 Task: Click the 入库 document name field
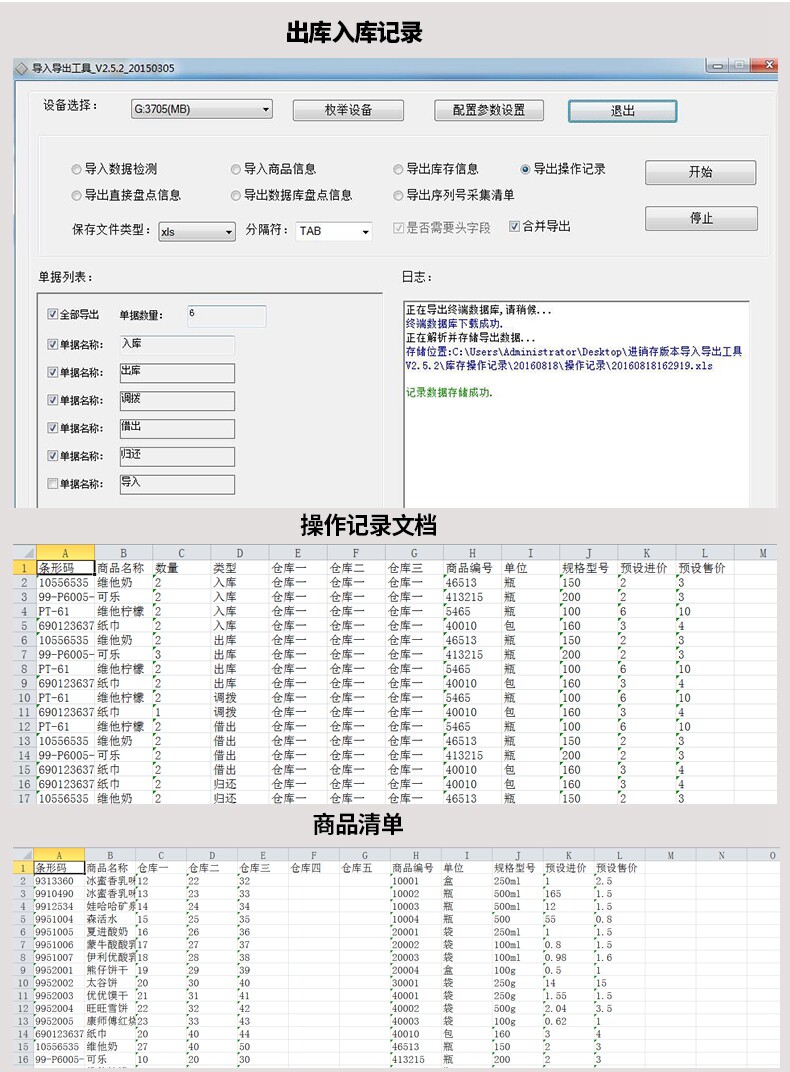click(177, 345)
